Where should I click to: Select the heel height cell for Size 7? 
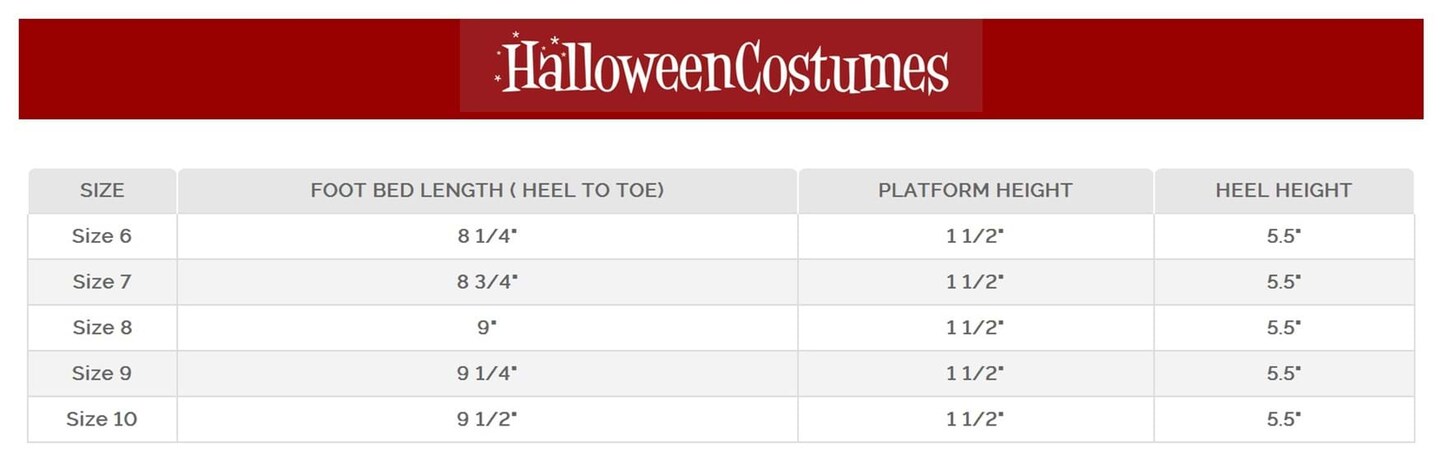(x=1283, y=282)
